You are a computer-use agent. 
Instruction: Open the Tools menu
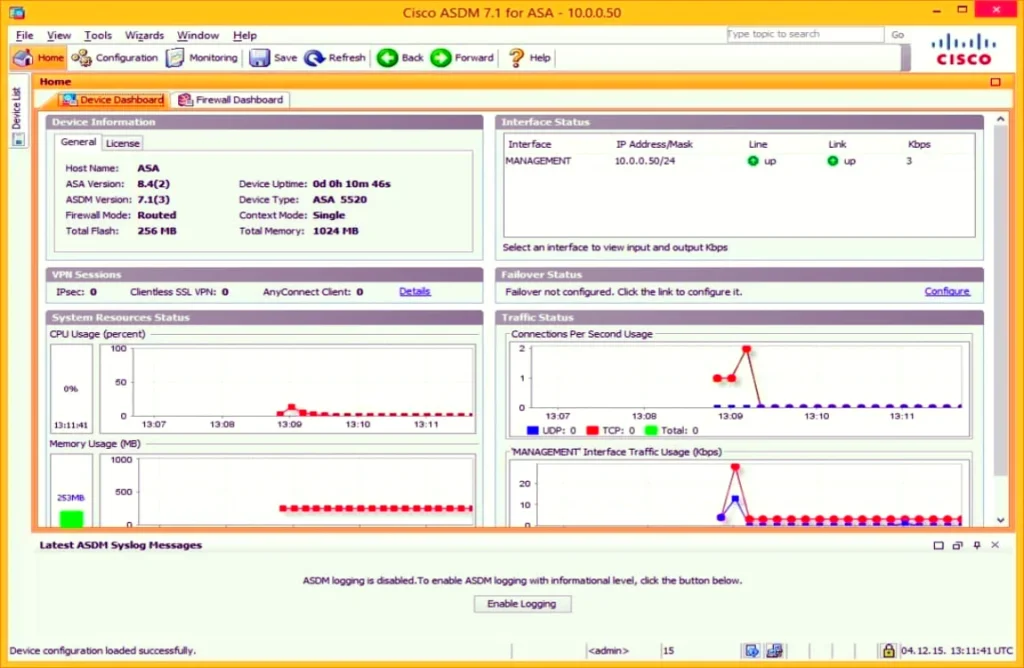(98, 35)
